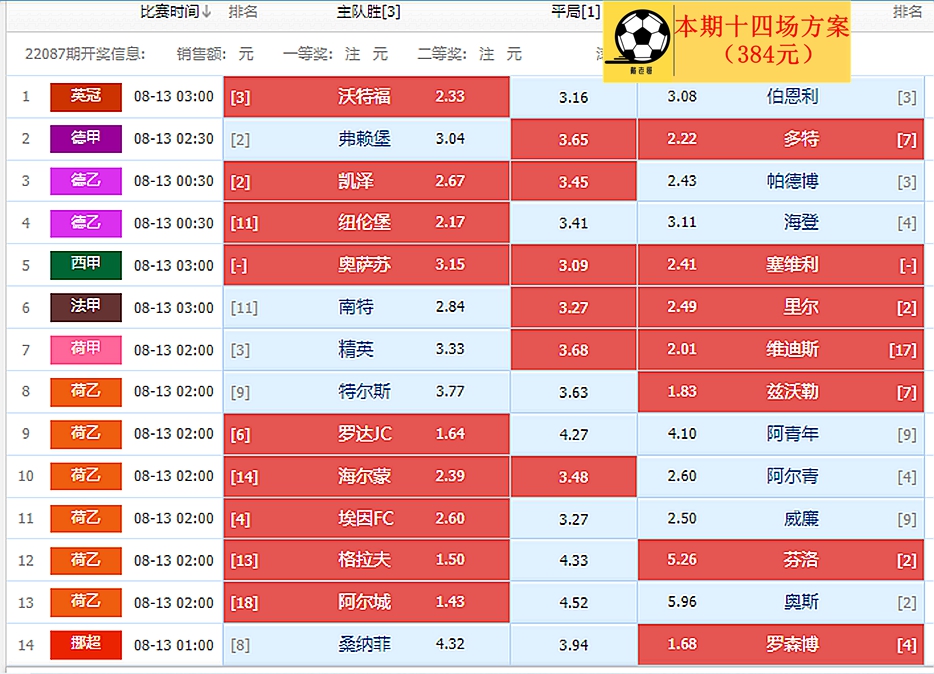Click the 法甲 league badge

pos(85,307)
